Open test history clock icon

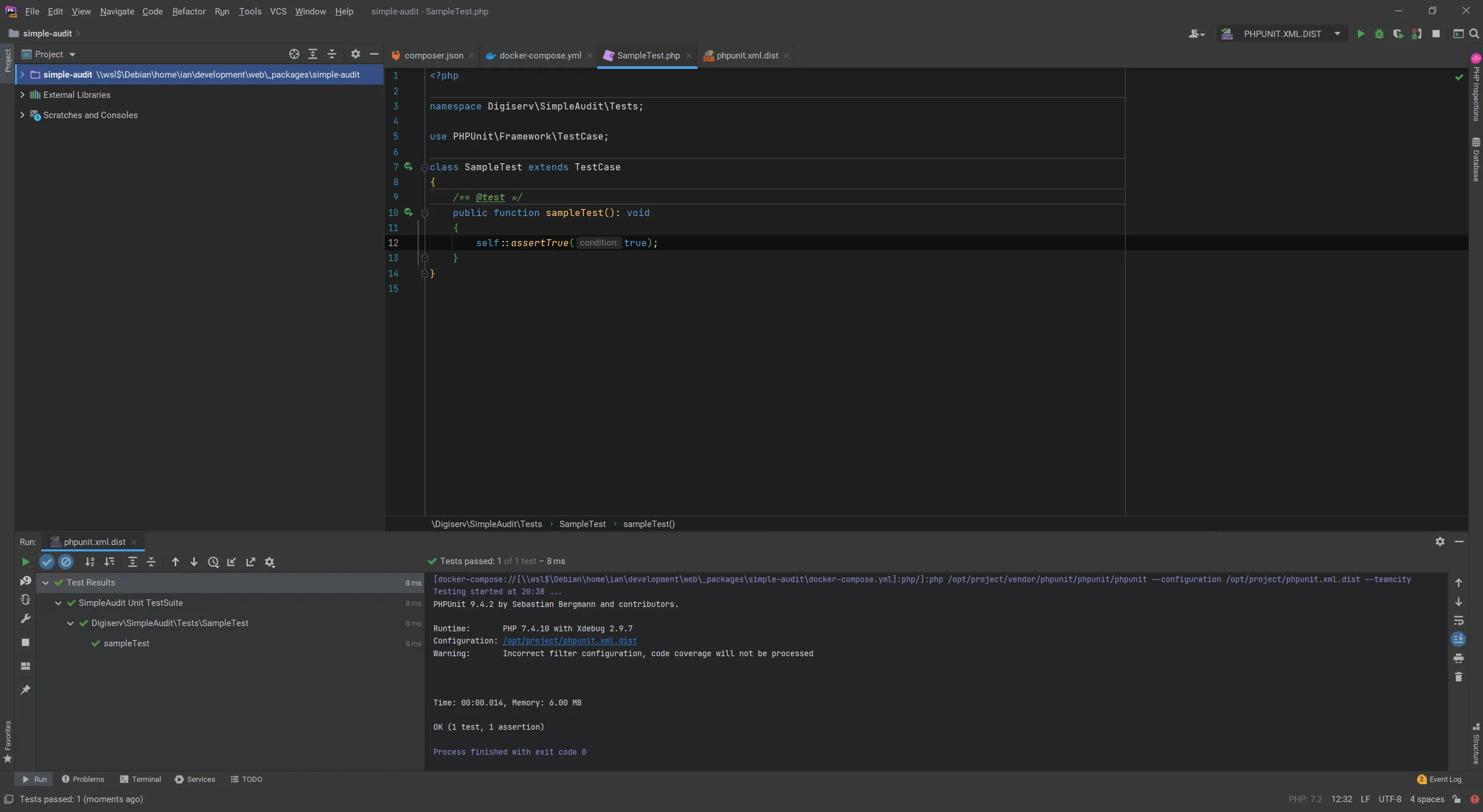(213, 562)
